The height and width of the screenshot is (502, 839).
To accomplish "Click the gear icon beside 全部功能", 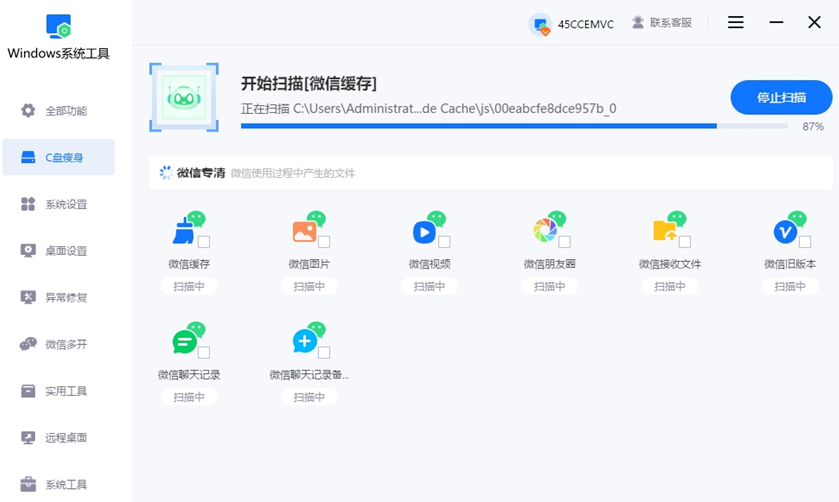I will pos(28,111).
